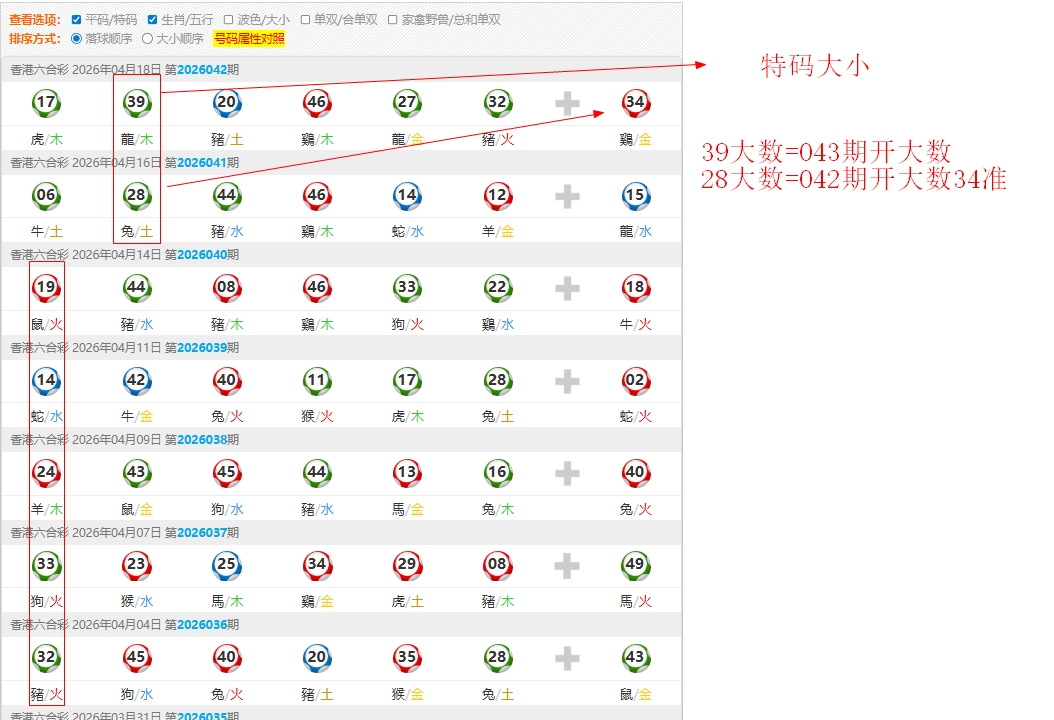
Task: Click blue ball 42 in period 2026039
Action: pyautogui.click(x=136, y=381)
